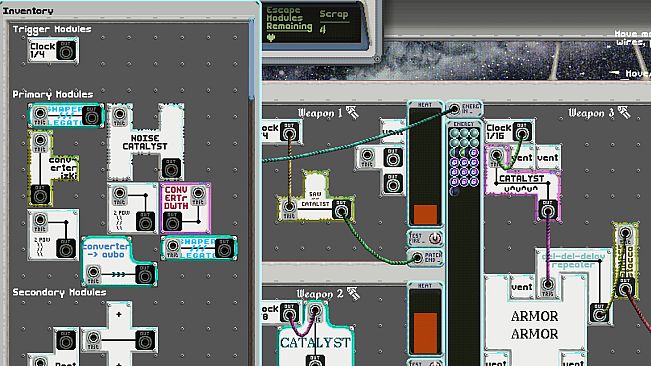651x366 pixels.
Task: Click TRIG jack on the SAW CATALYST module
Action: [289, 206]
